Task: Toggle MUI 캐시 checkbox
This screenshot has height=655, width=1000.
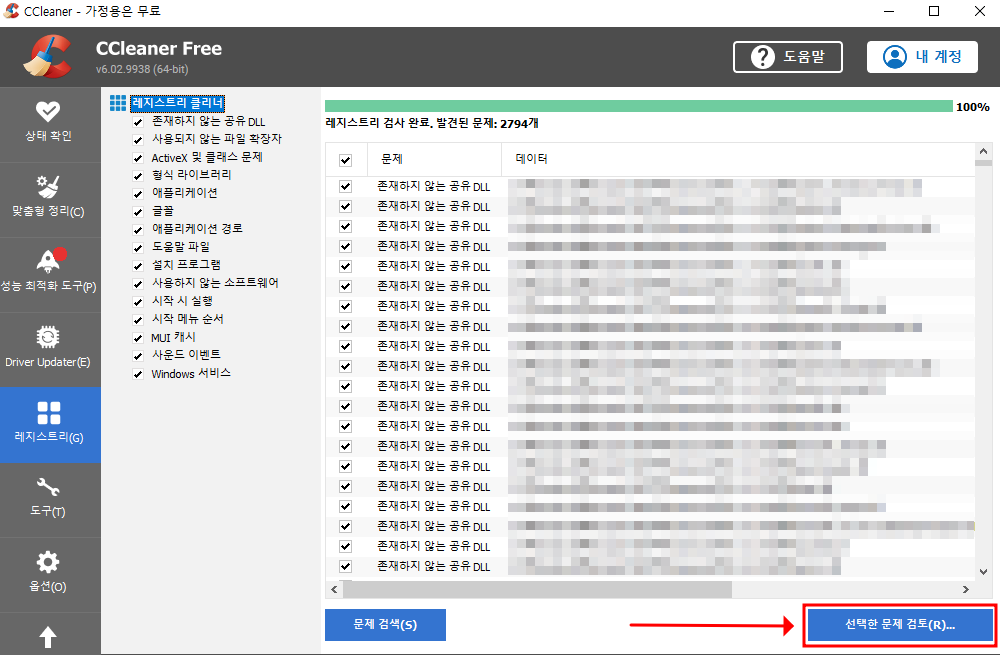Action: [138, 338]
